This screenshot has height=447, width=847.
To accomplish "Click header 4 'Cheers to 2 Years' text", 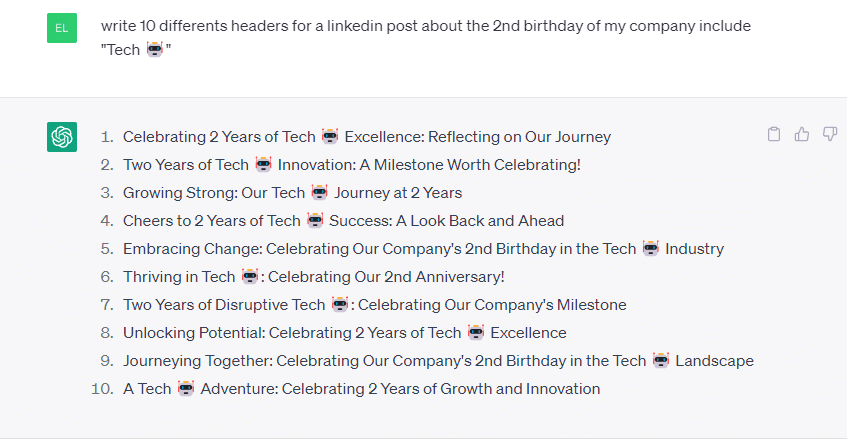I will [x=344, y=221].
